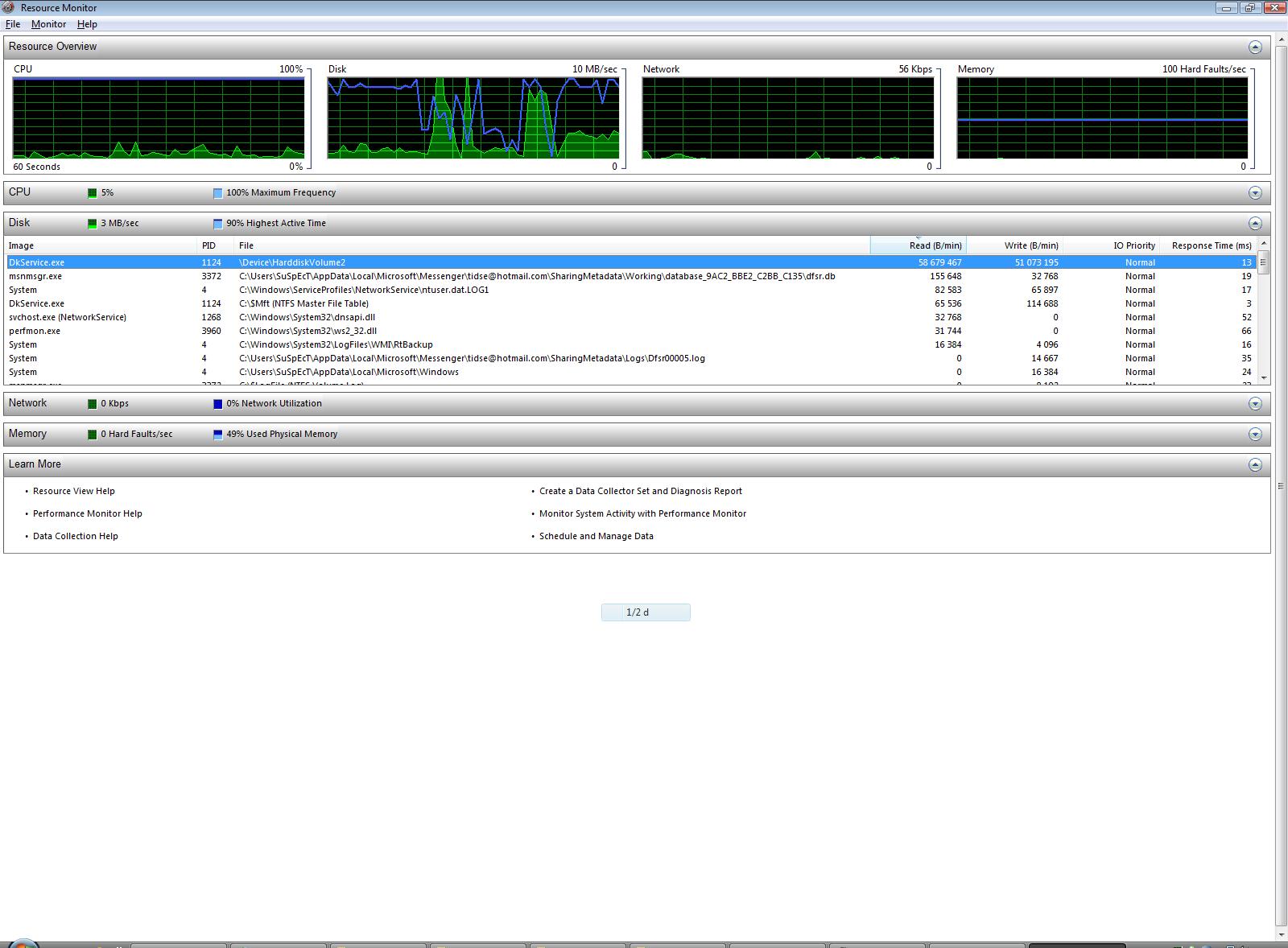Open Monitor System Activity with Performance Monitor

point(642,513)
